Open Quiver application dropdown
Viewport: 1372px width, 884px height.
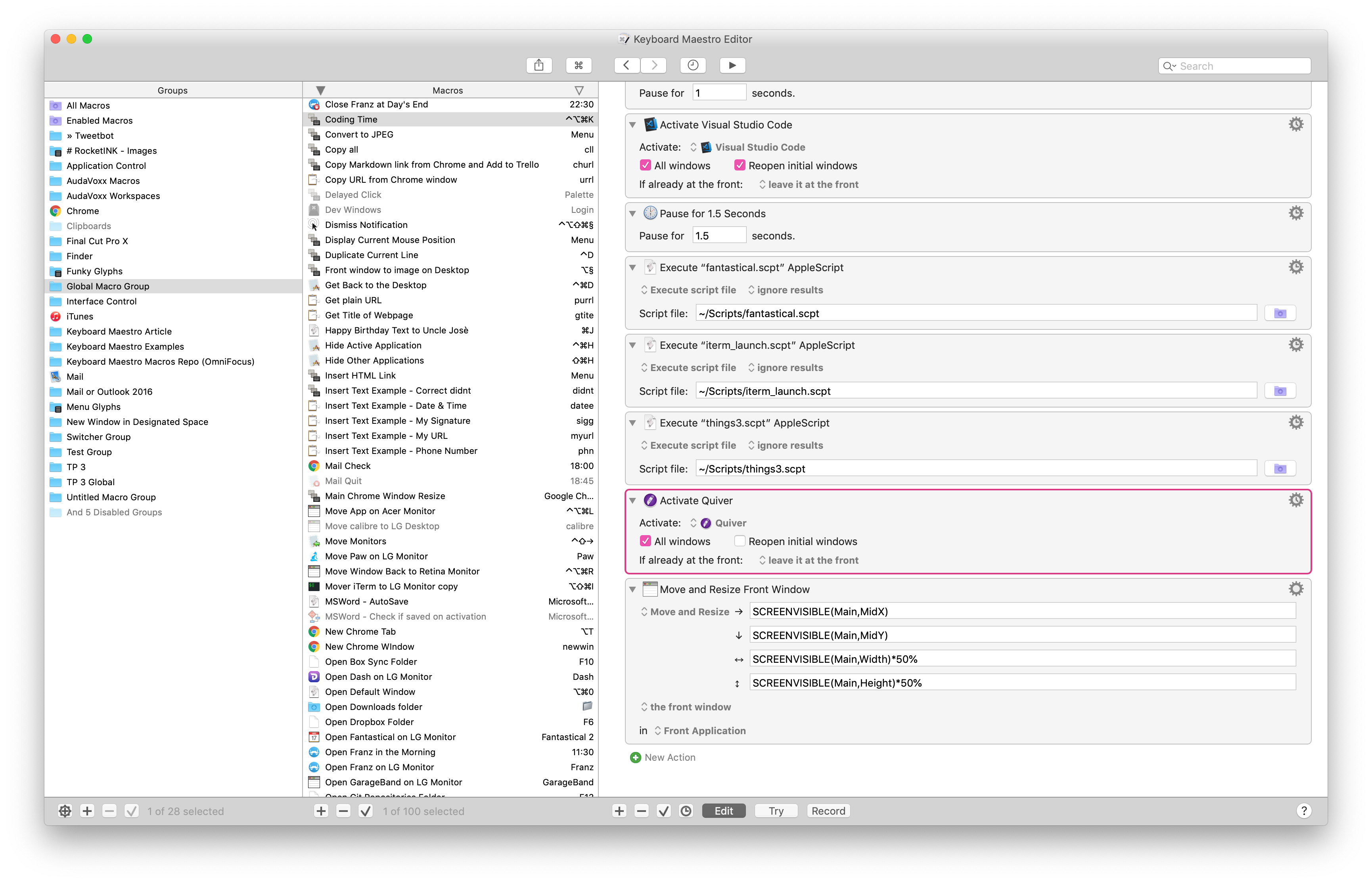coord(718,523)
